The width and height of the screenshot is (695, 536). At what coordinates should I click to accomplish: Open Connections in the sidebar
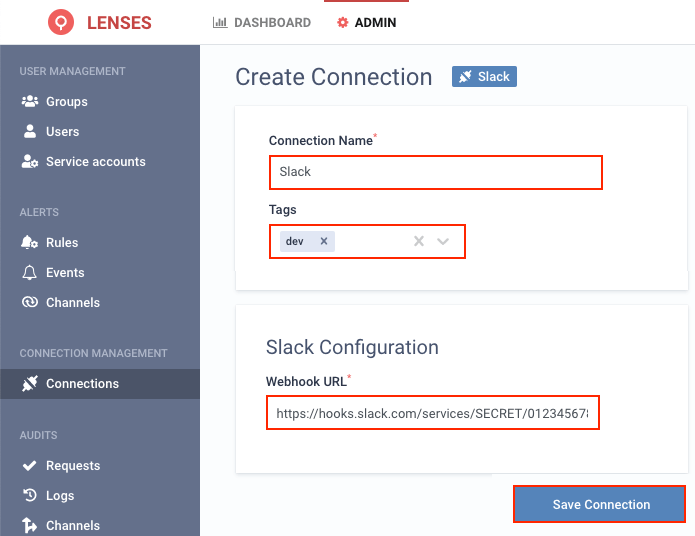click(x=100, y=384)
